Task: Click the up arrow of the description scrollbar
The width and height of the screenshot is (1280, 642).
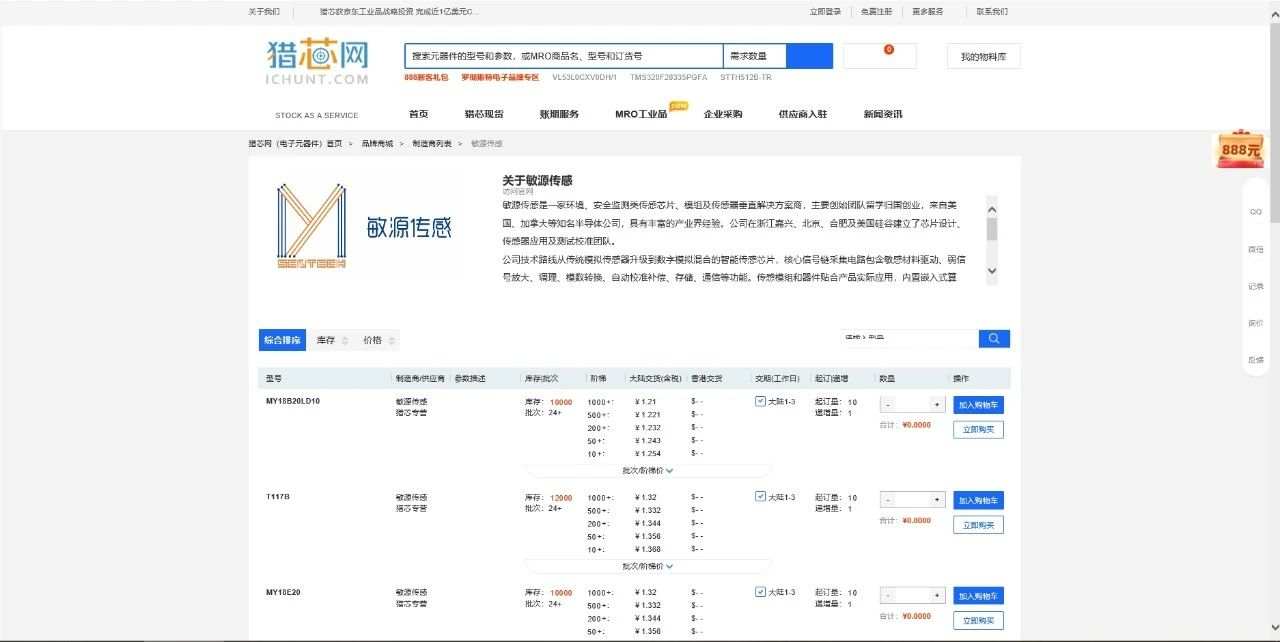Action: click(992, 210)
